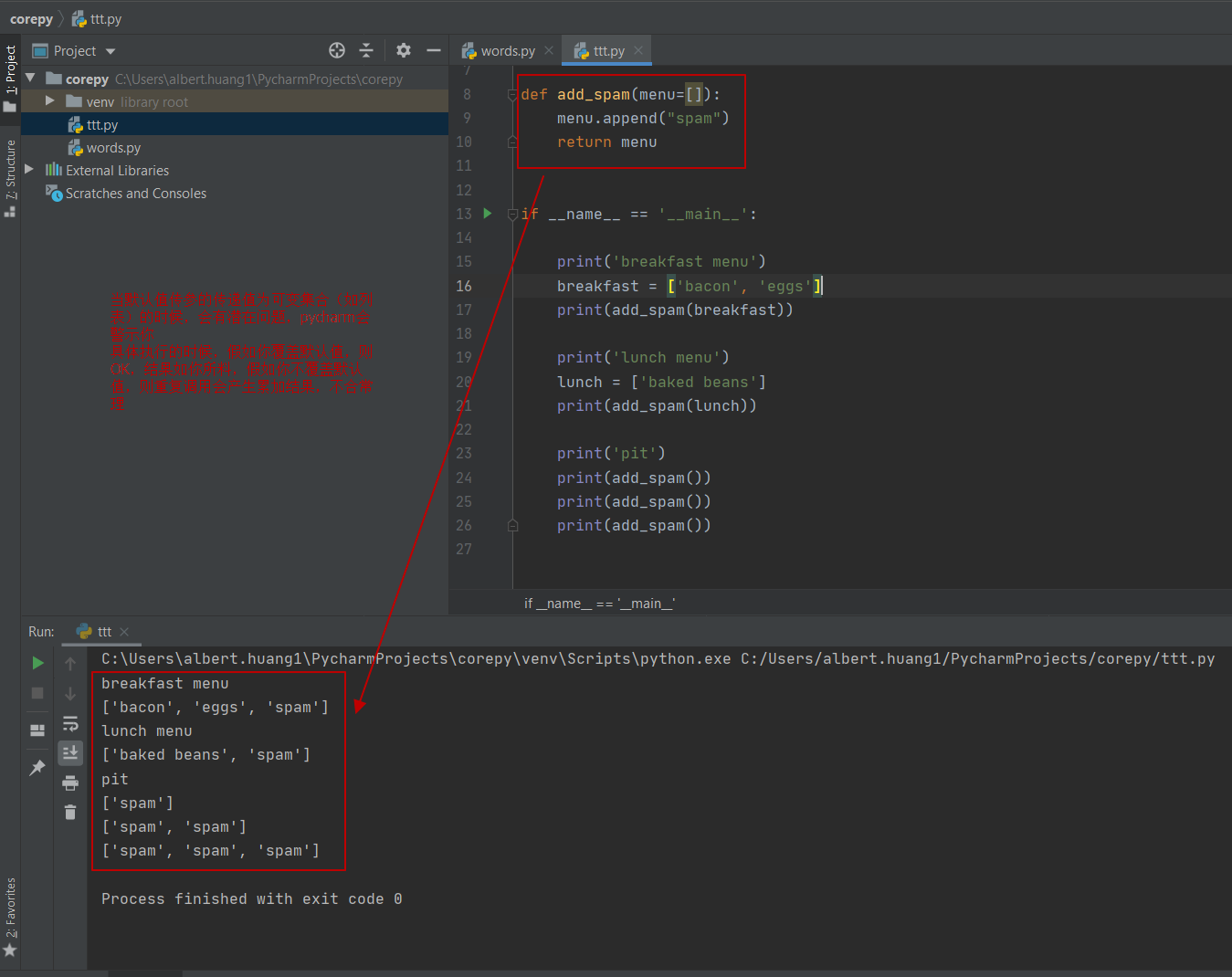Click 'Process finished with exit code 0' text
Viewport: 1232px width, 977px height.
click(x=251, y=899)
